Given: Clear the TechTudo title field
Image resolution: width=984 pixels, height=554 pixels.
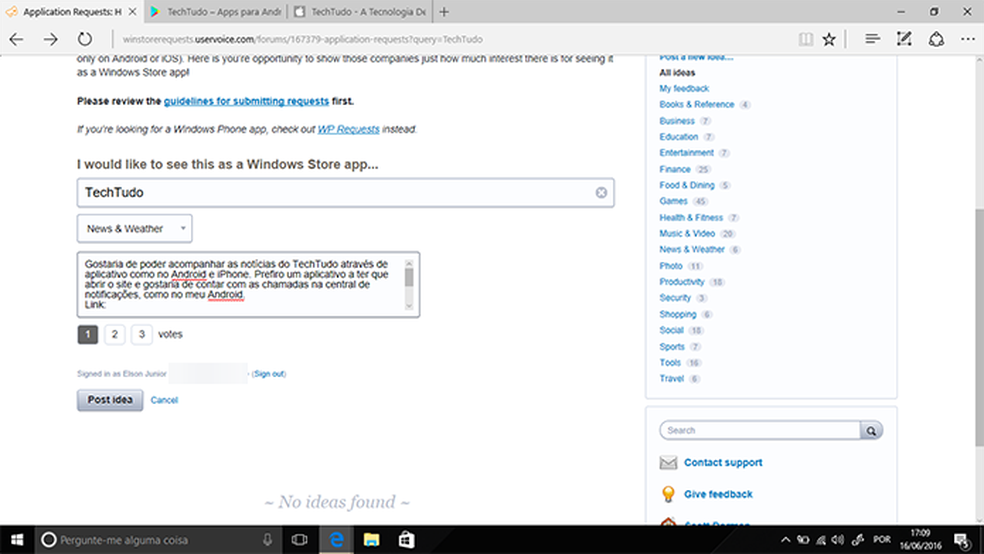Looking at the screenshot, I should point(601,193).
